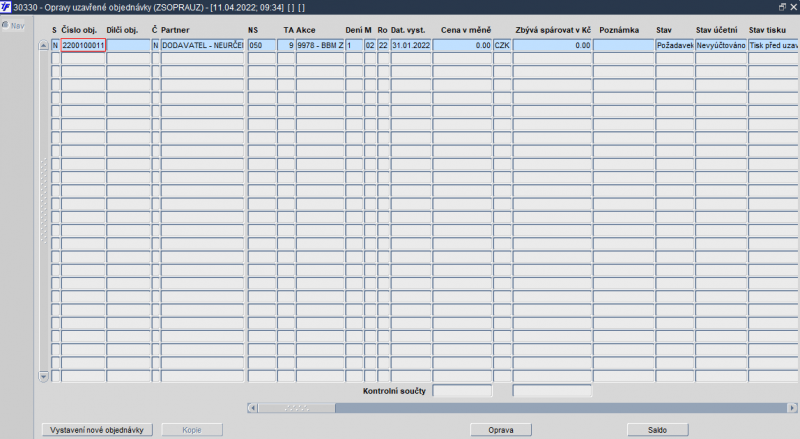Click the right arrow of horizontal scrollbar
This screenshot has width=800, height=439.
pyautogui.click(x=792, y=408)
